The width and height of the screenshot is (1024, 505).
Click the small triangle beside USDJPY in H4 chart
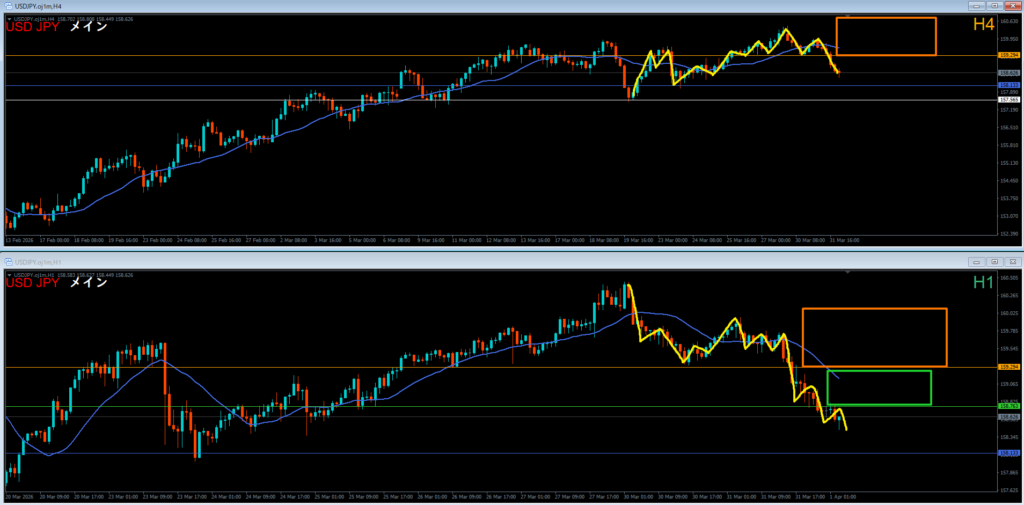point(9,18)
